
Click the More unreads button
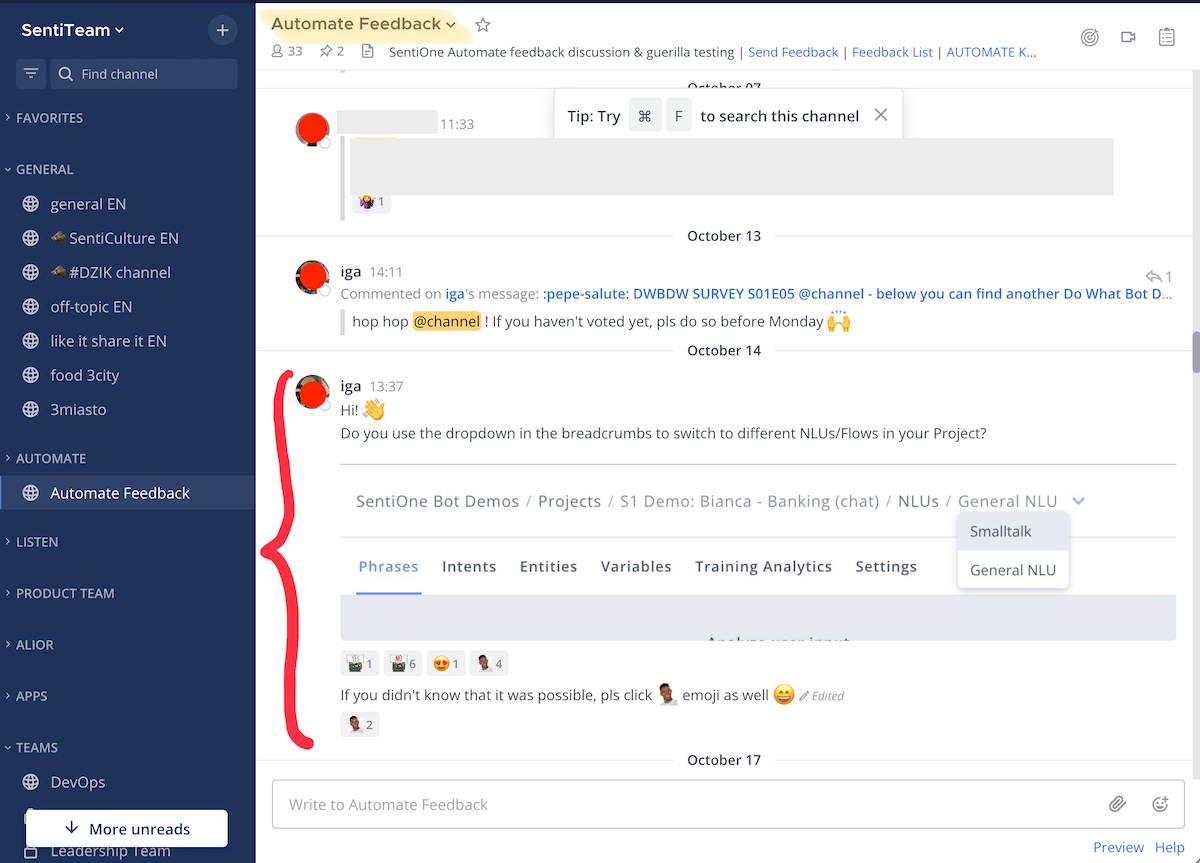coord(127,828)
